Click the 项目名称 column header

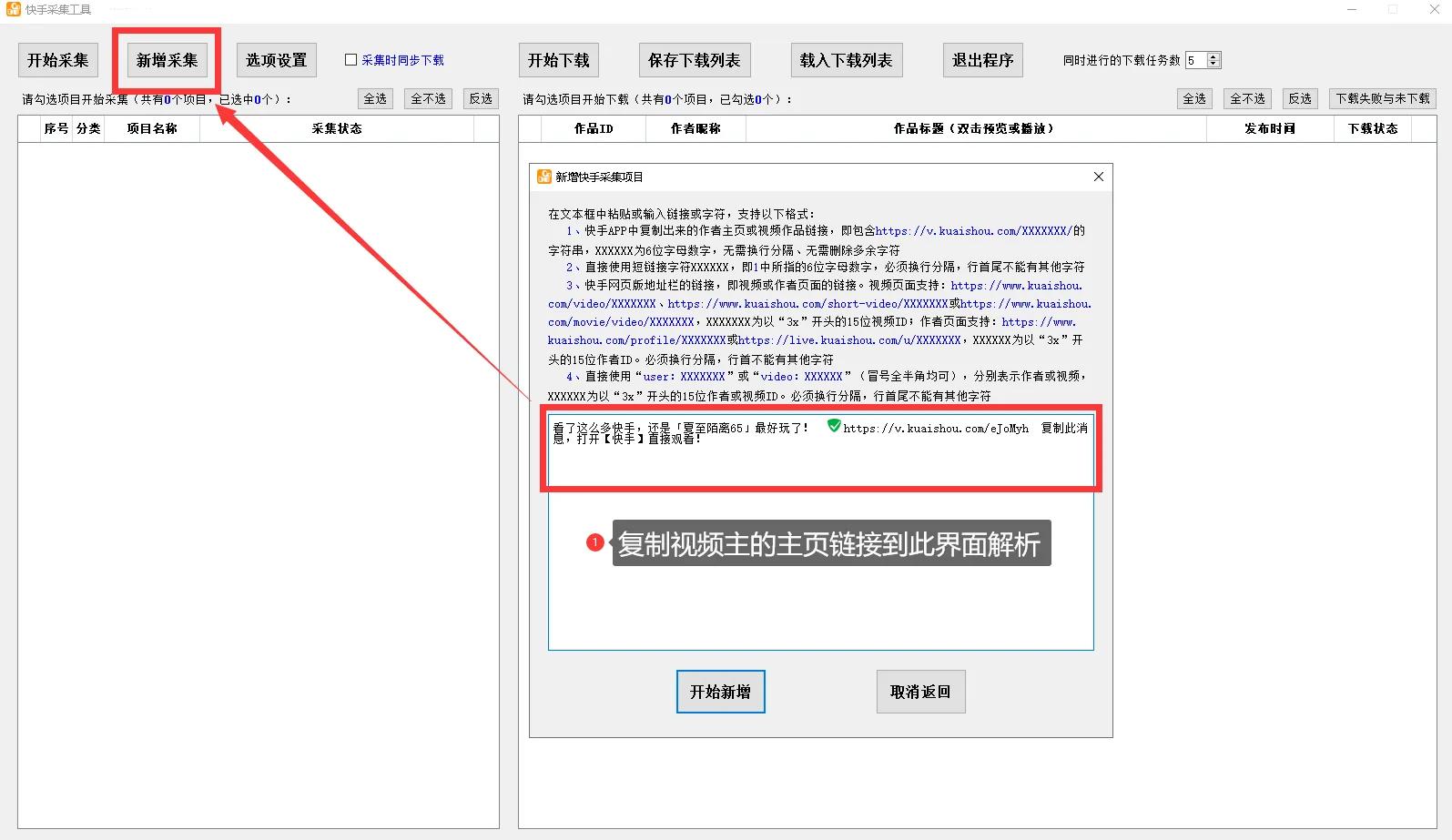[x=152, y=128]
